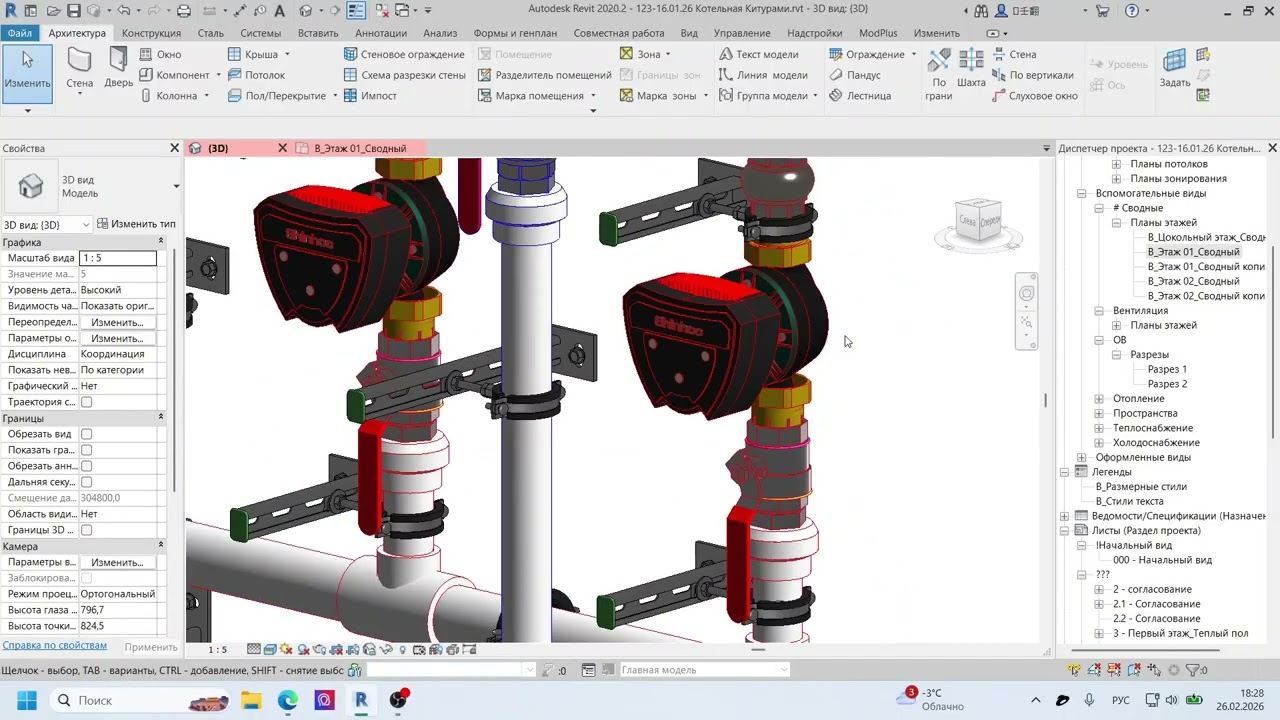Open the Текст модели tool
This screenshot has width=1280, height=720.
(x=758, y=54)
